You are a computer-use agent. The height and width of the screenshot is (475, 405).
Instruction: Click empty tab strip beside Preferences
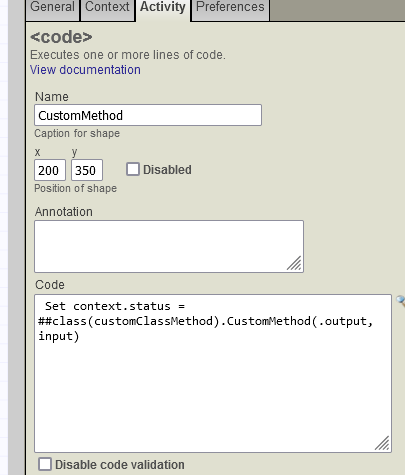(x=337, y=10)
